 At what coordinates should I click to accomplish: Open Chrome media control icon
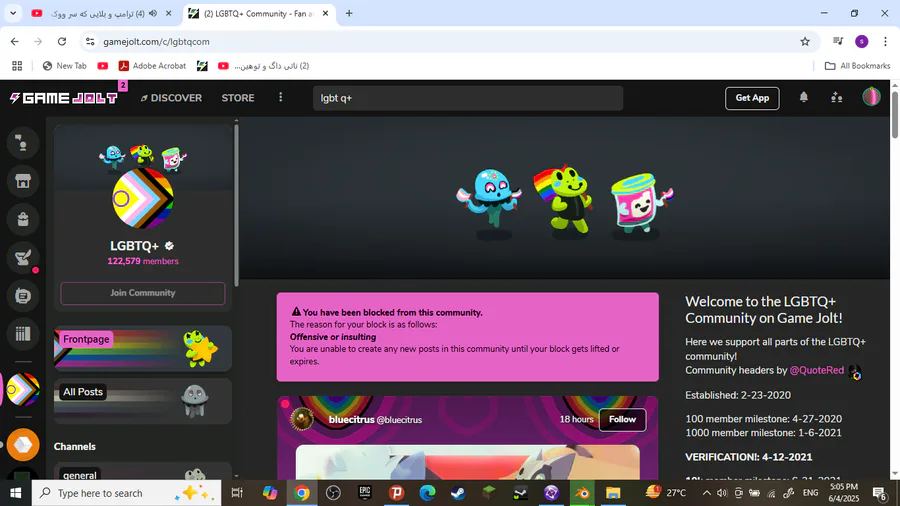point(838,41)
